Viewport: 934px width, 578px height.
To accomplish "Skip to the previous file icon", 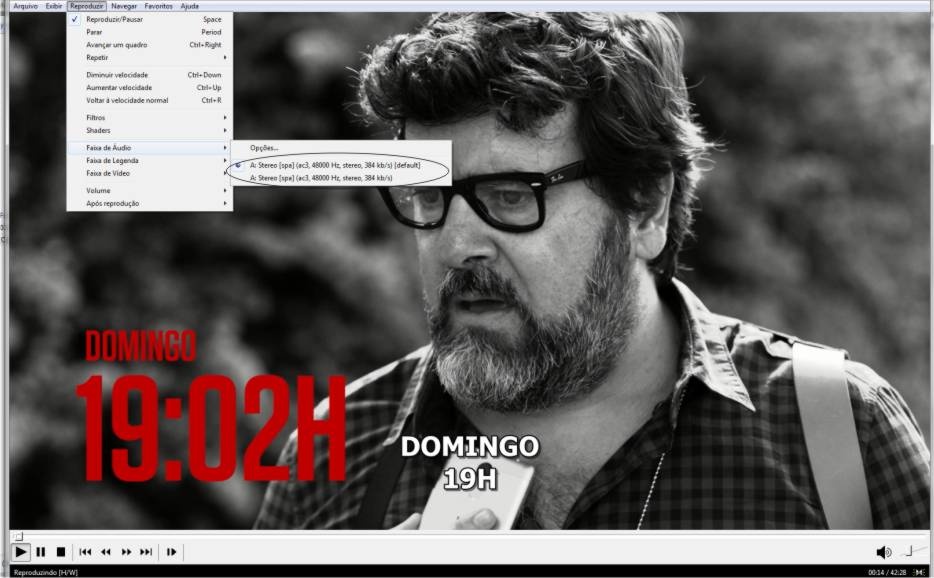I will [85, 552].
